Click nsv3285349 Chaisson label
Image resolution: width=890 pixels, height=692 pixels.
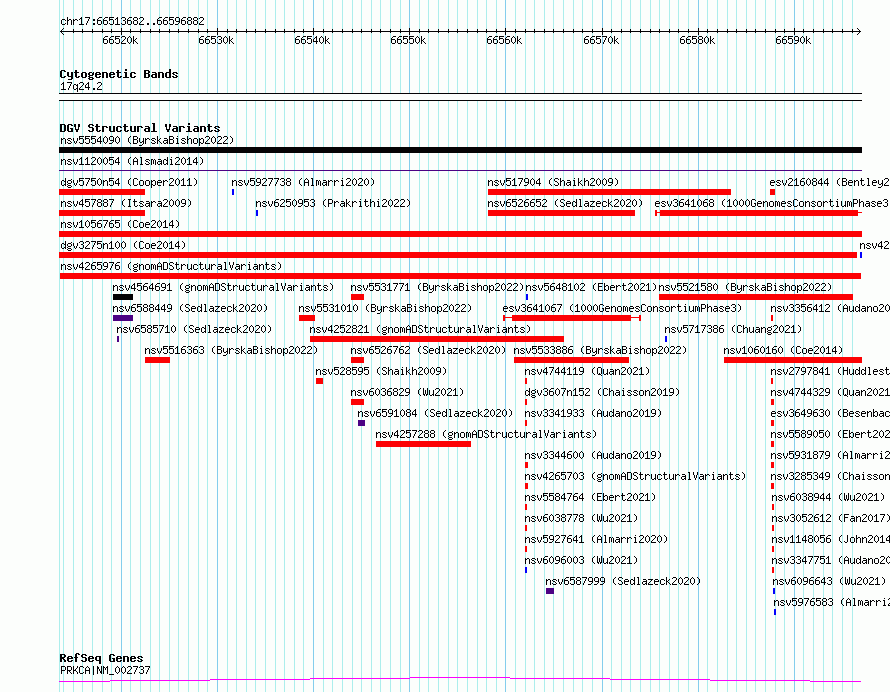point(830,476)
